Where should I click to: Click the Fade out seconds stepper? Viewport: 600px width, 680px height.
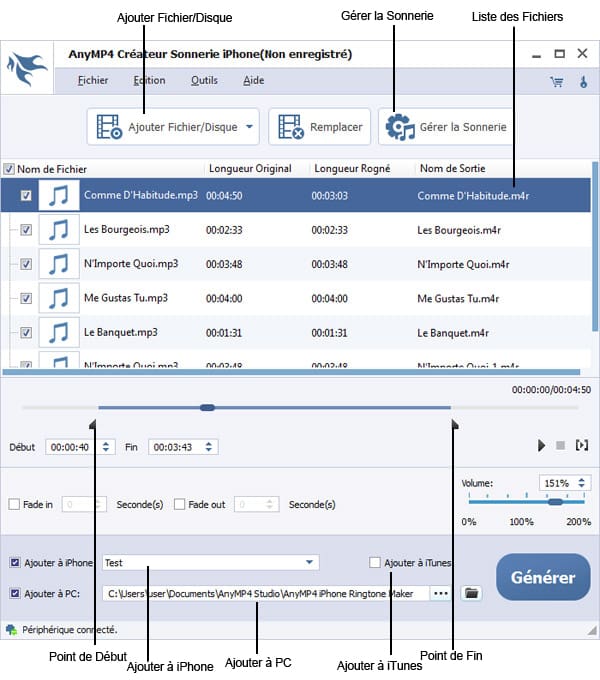(270, 504)
